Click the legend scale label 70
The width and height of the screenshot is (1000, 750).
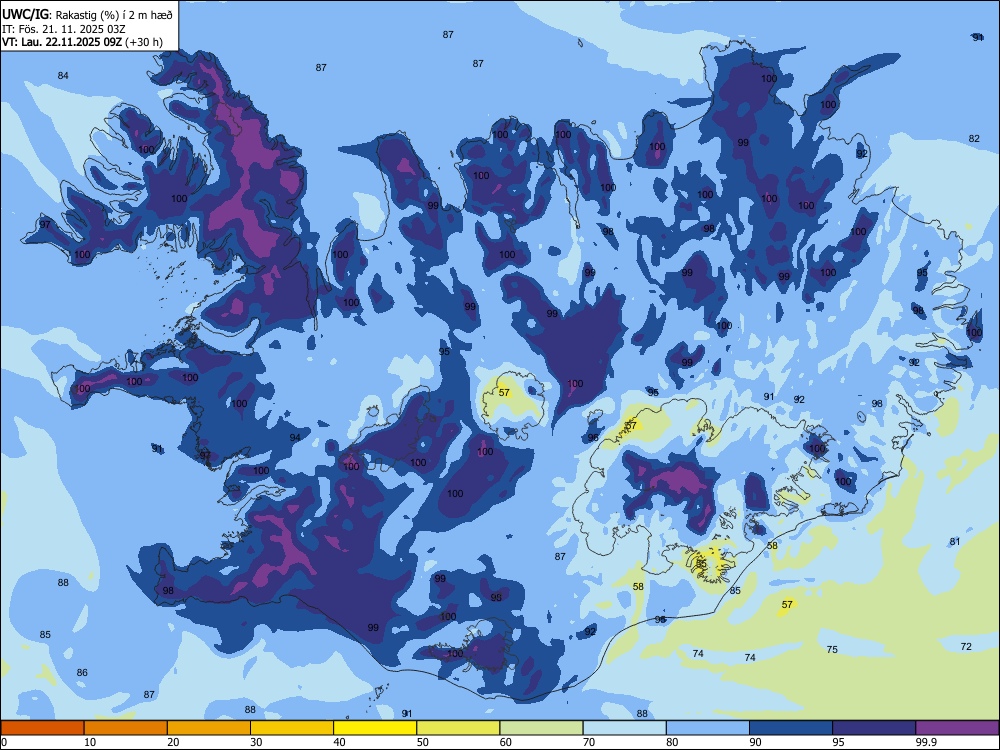tap(589, 742)
